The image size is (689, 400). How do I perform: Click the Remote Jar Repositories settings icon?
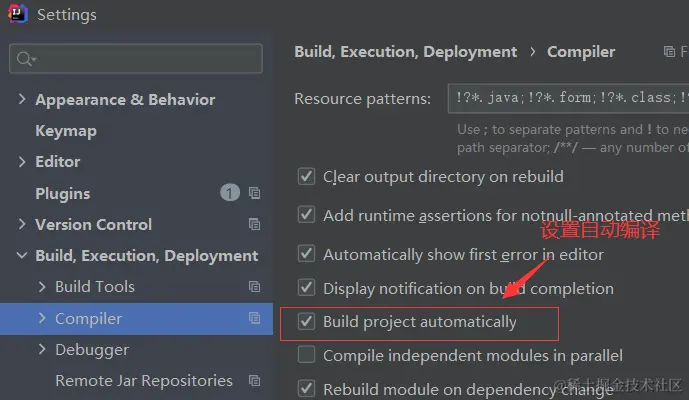click(x=254, y=380)
